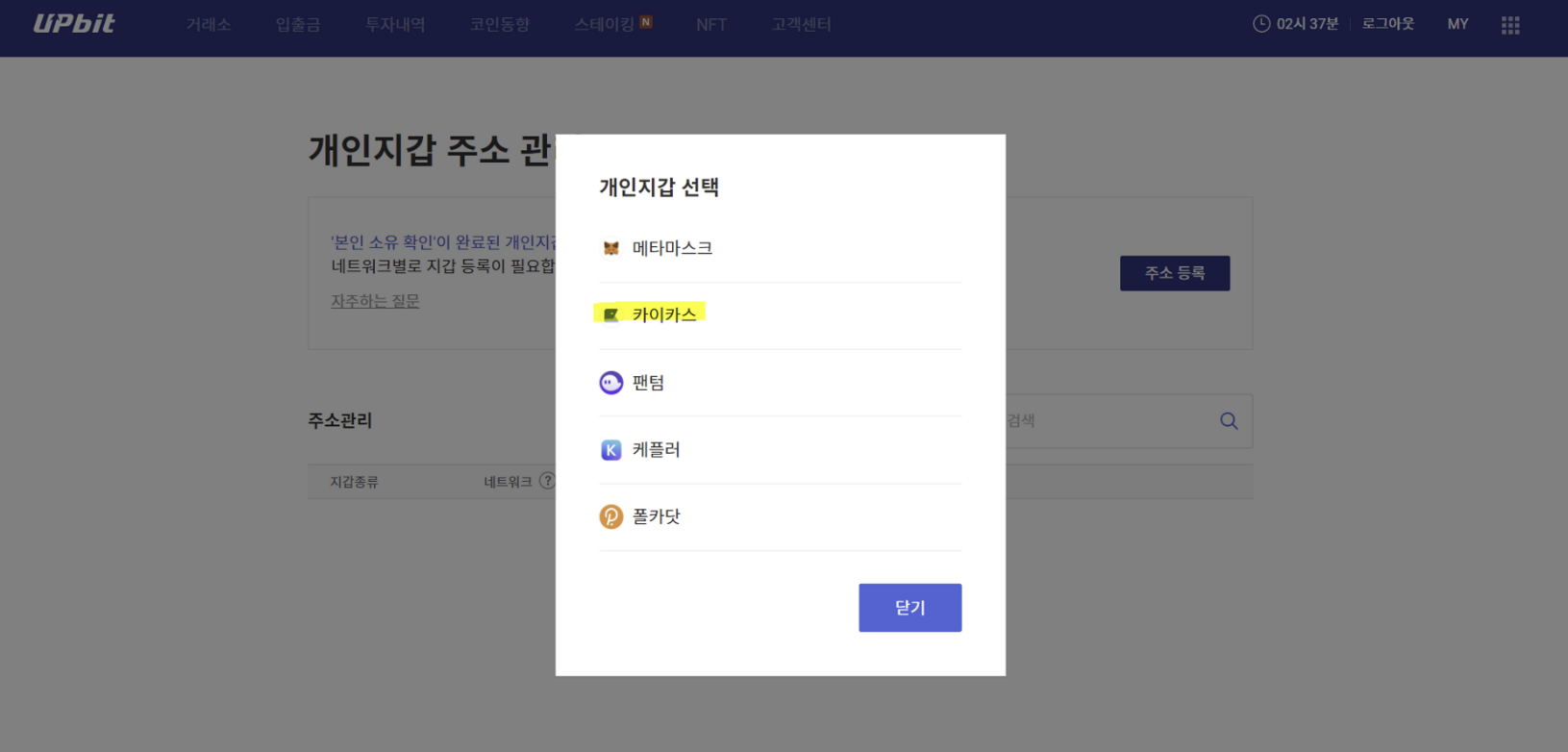
Task: Click the search magnifier icon
Action: pos(1228,421)
